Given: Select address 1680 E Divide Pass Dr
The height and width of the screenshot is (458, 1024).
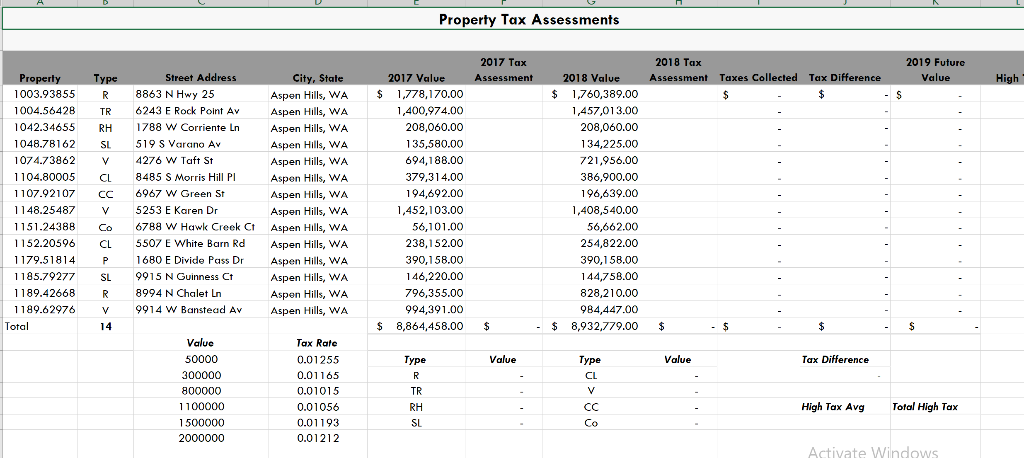Looking at the screenshot, I should [x=189, y=260].
